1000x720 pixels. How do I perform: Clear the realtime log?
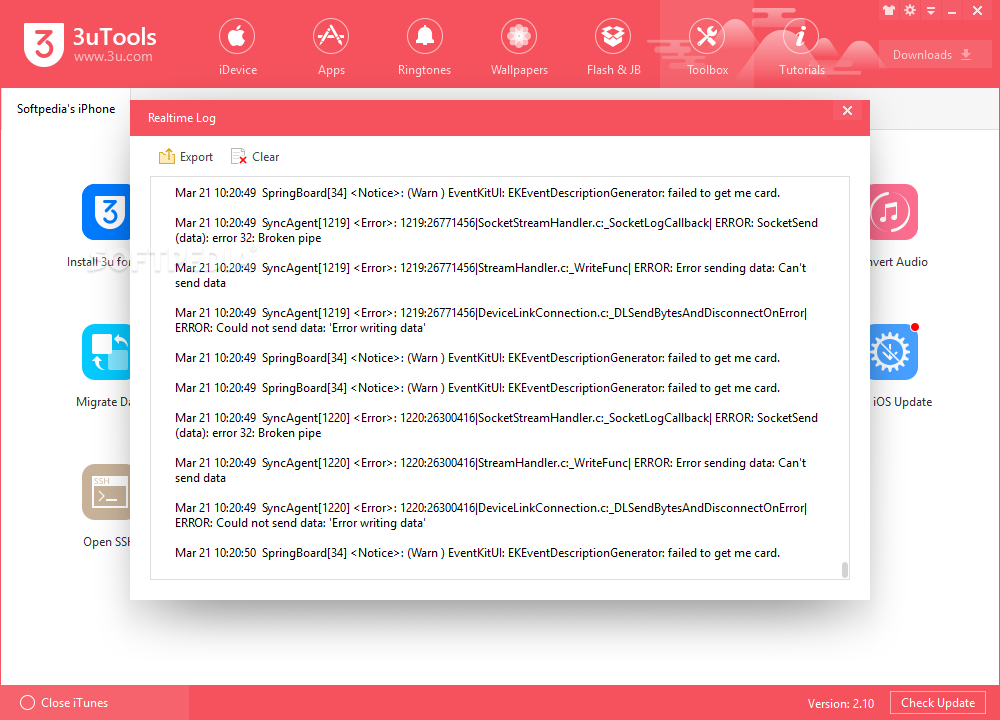pos(255,157)
